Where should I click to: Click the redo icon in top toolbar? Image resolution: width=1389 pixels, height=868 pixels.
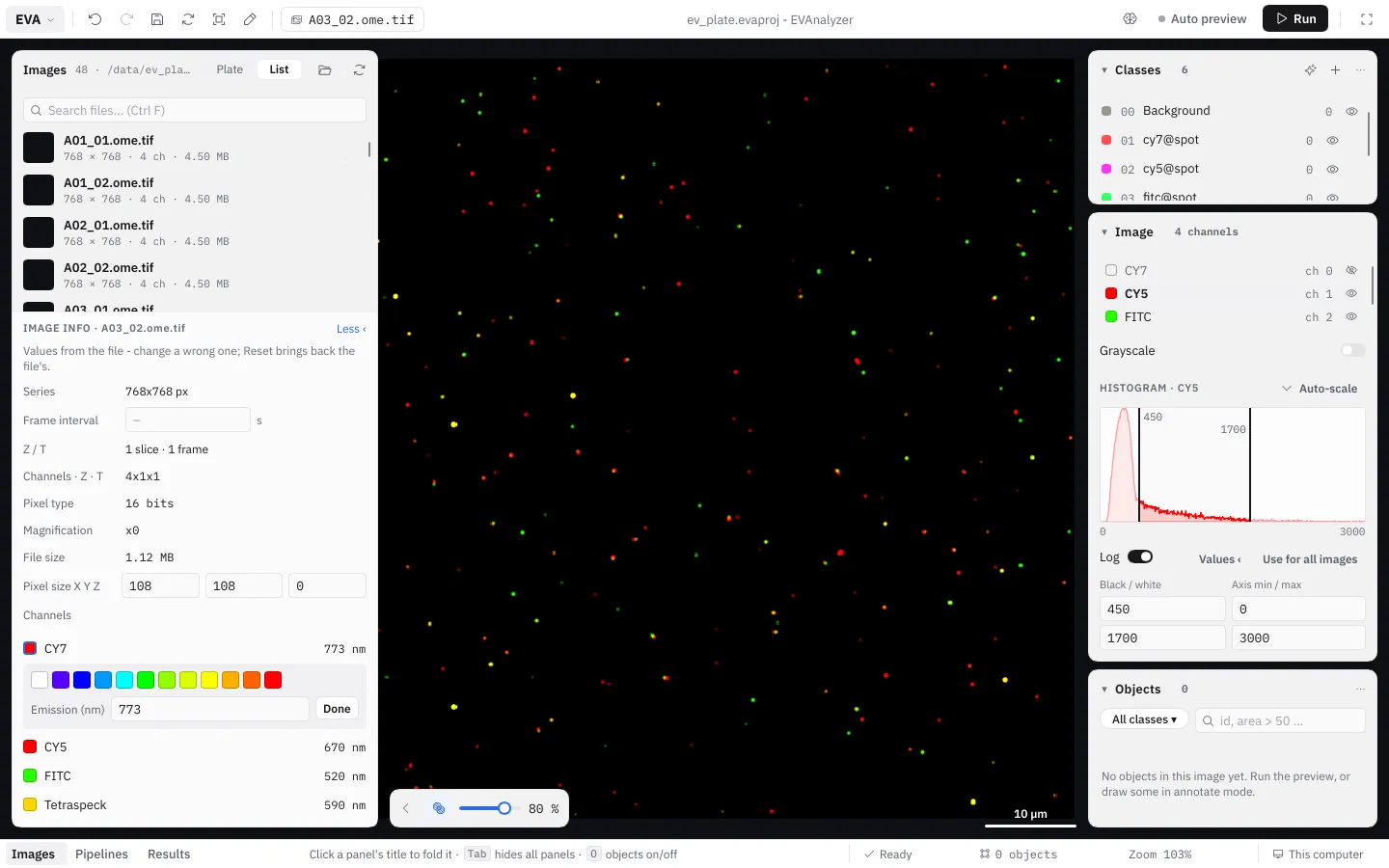(126, 19)
